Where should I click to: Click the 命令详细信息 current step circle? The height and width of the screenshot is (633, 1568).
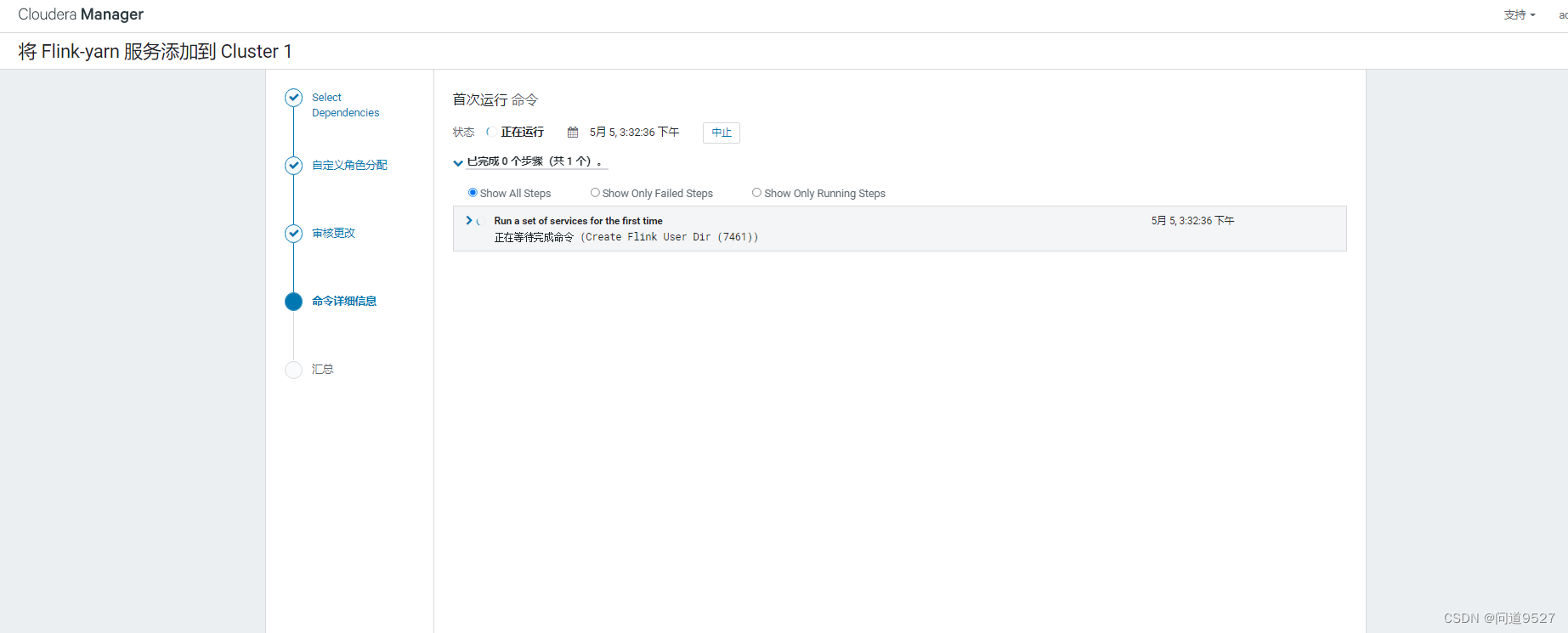pos(293,302)
